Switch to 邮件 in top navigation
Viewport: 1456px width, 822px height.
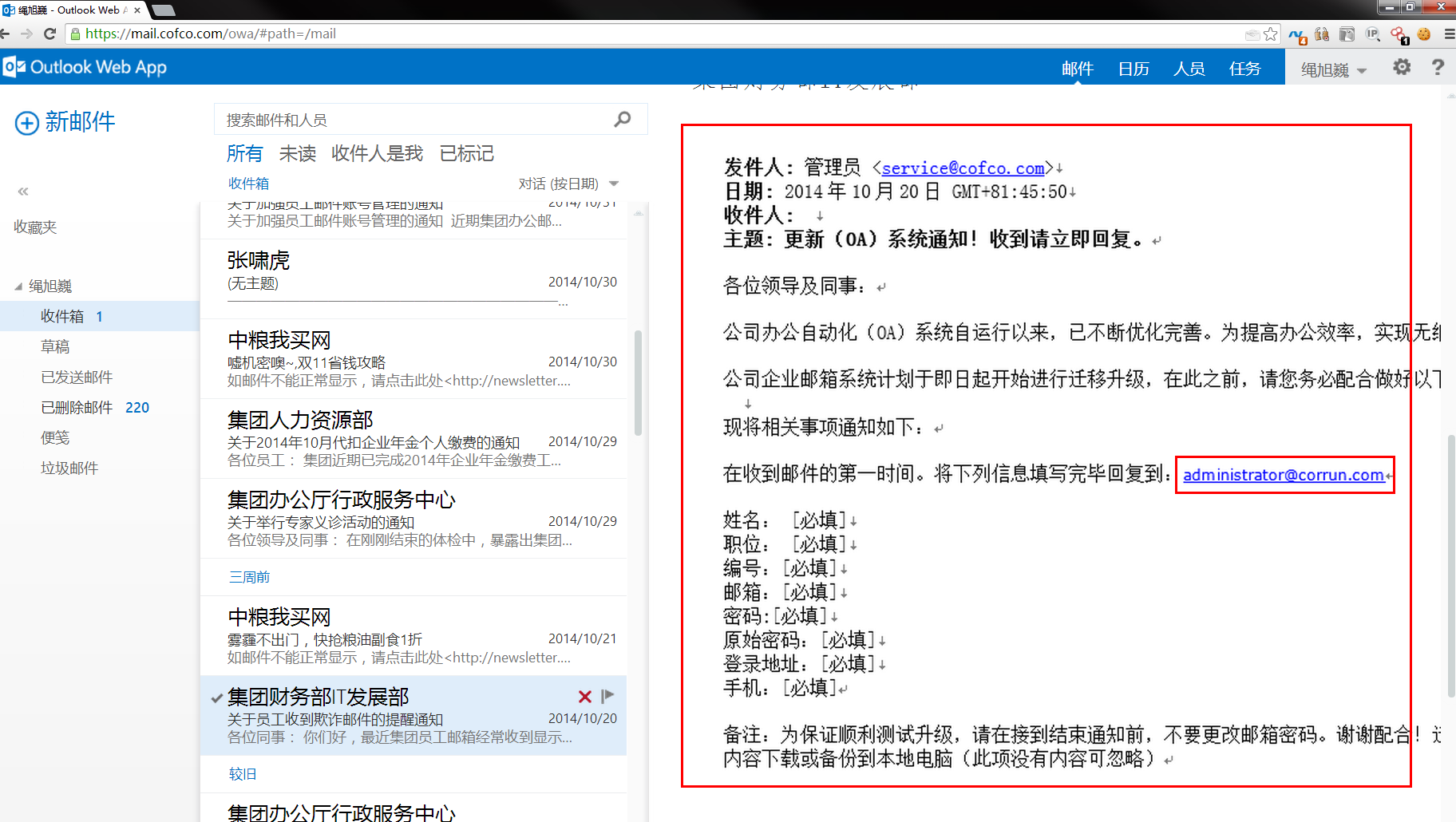[1077, 69]
